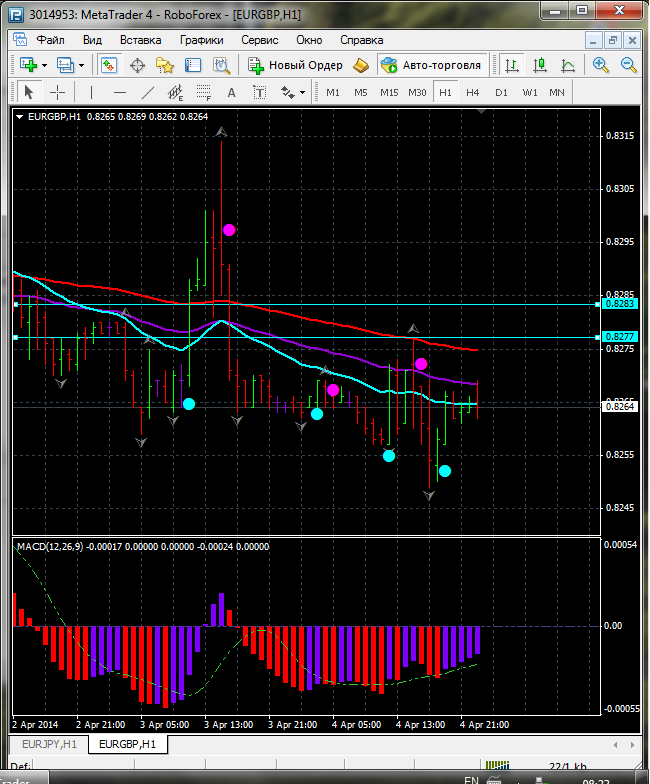Open the Сервис menu
The width and height of the screenshot is (650, 784).
pyautogui.click(x=260, y=40)
